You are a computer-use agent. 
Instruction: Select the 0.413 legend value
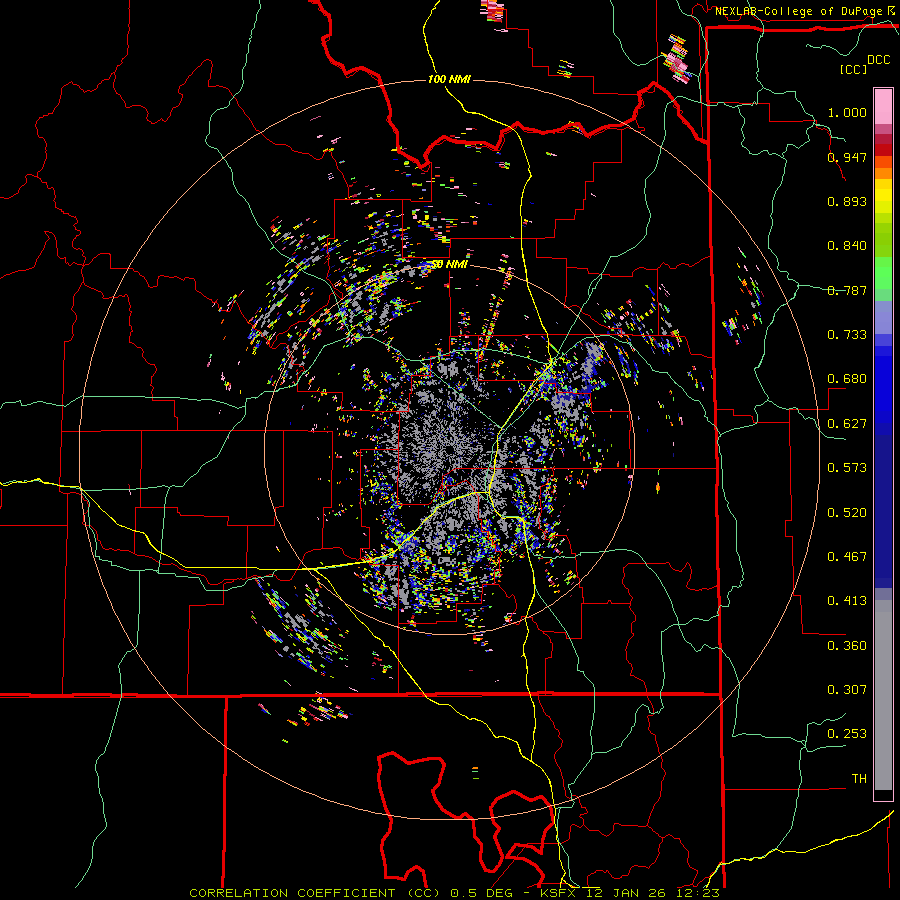tap(847, 601)
